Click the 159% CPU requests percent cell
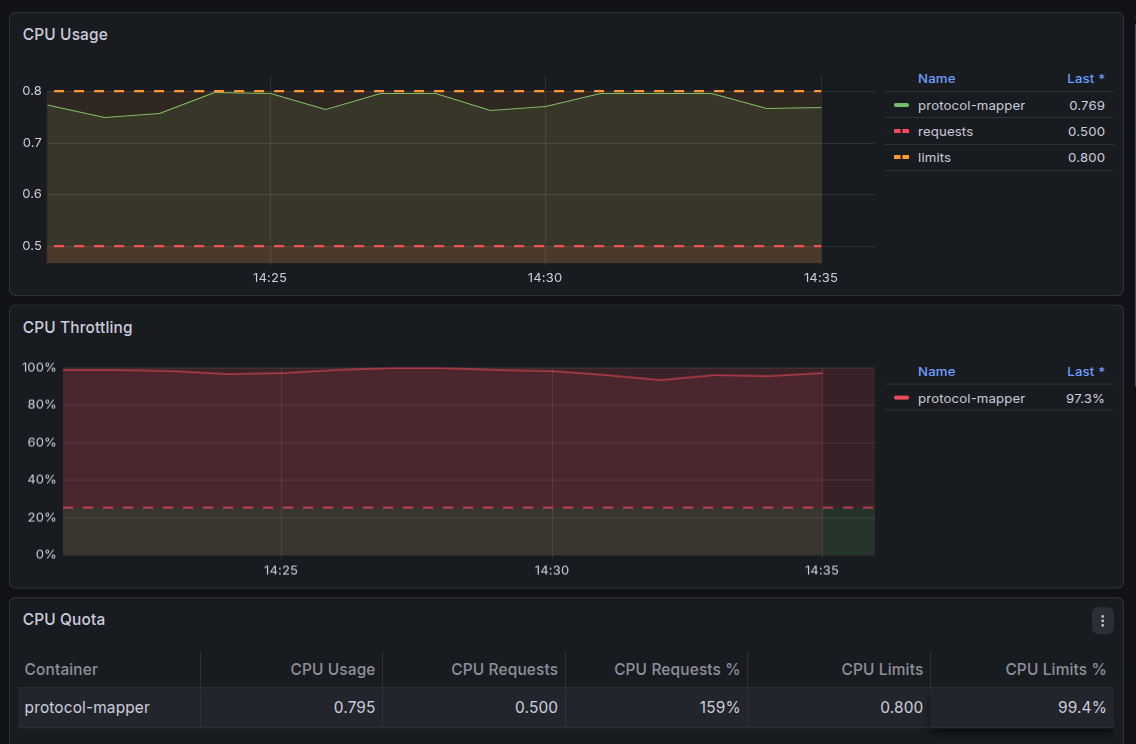Viewport: 1136px width, 744px height. point(656,708)
